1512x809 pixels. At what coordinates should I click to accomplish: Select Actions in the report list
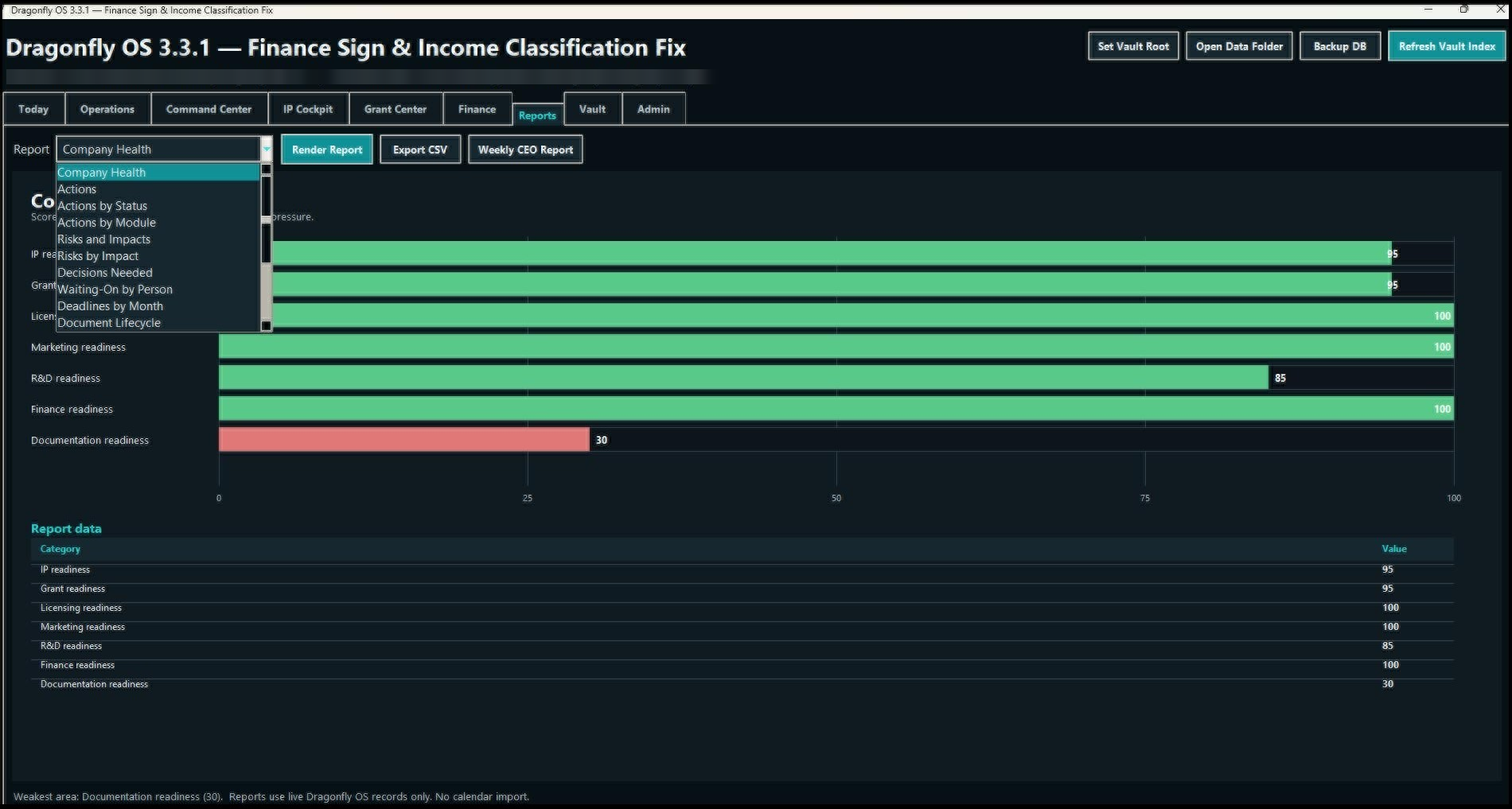[x=158, y=189]
